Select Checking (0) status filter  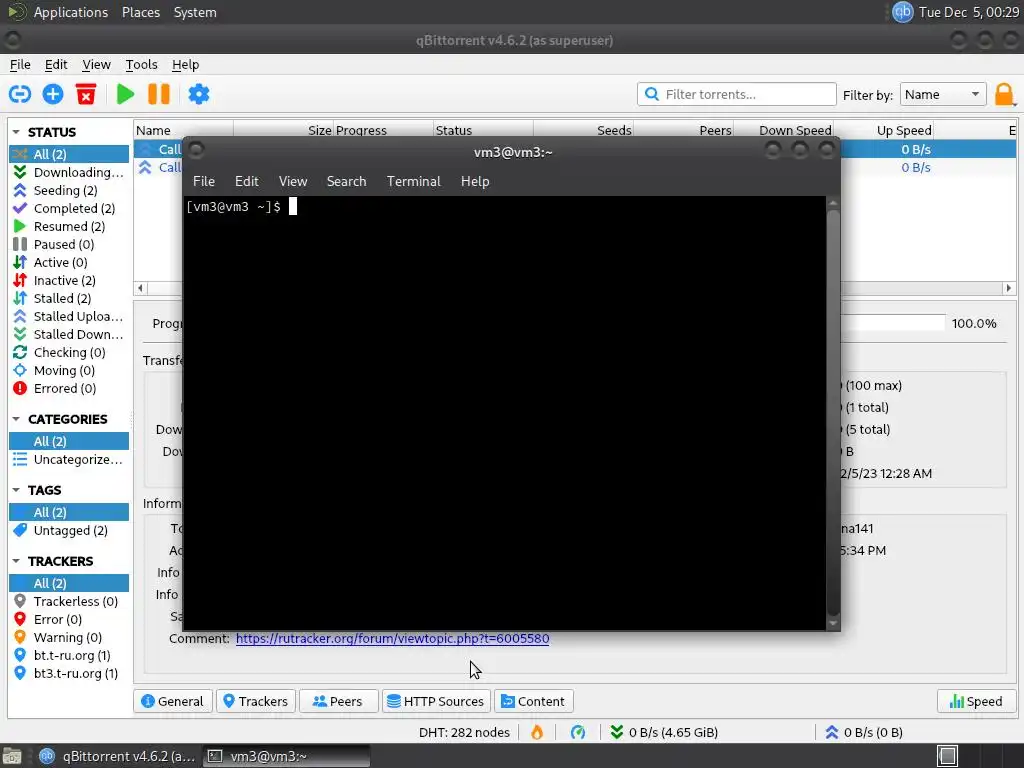69,353
